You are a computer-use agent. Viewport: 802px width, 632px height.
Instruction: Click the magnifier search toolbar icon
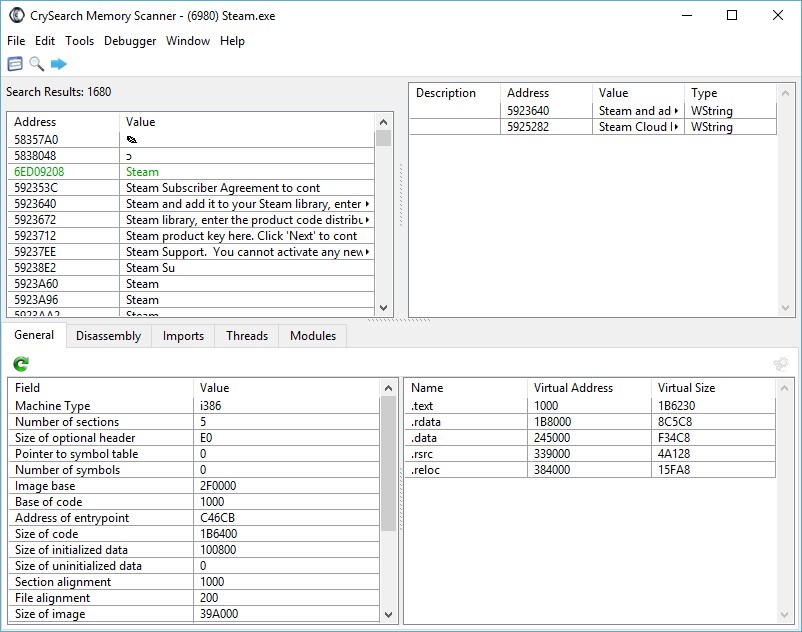36,64
